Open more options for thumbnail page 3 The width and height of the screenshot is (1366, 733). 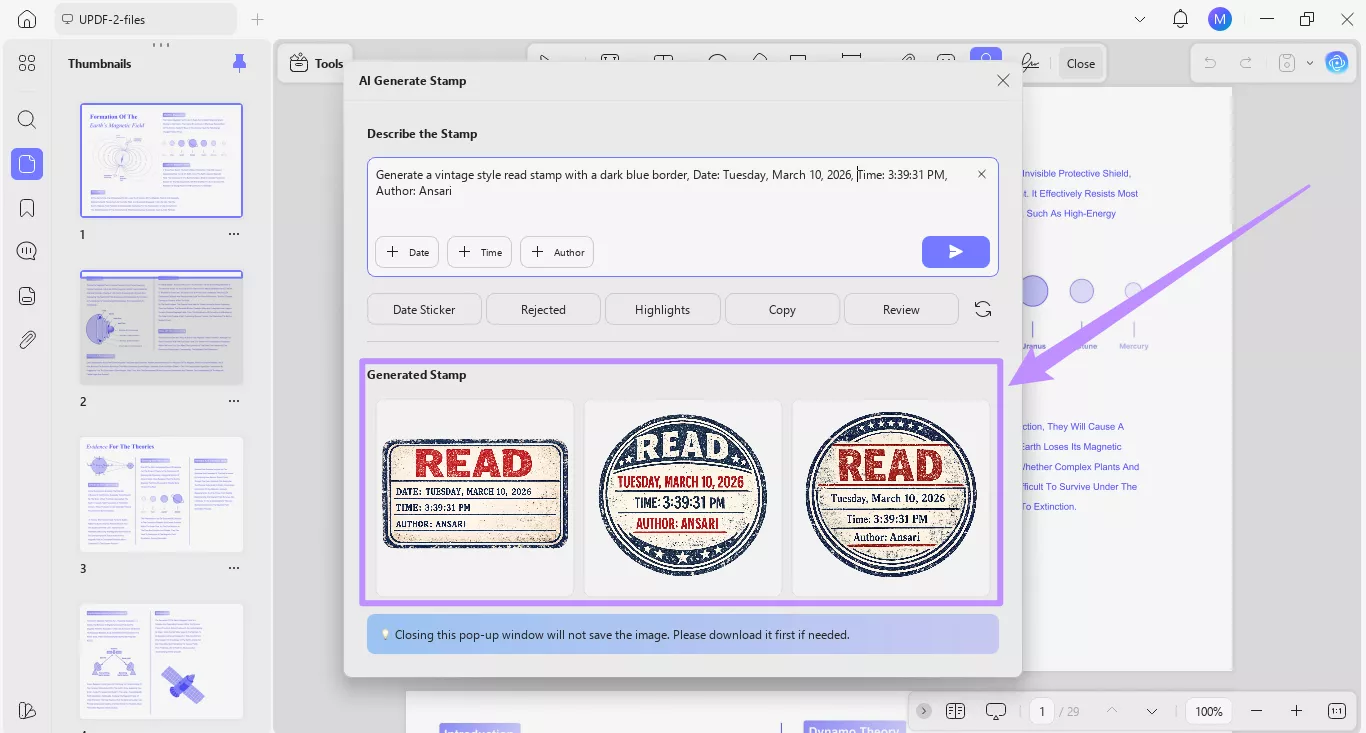(x=234, y=568)
